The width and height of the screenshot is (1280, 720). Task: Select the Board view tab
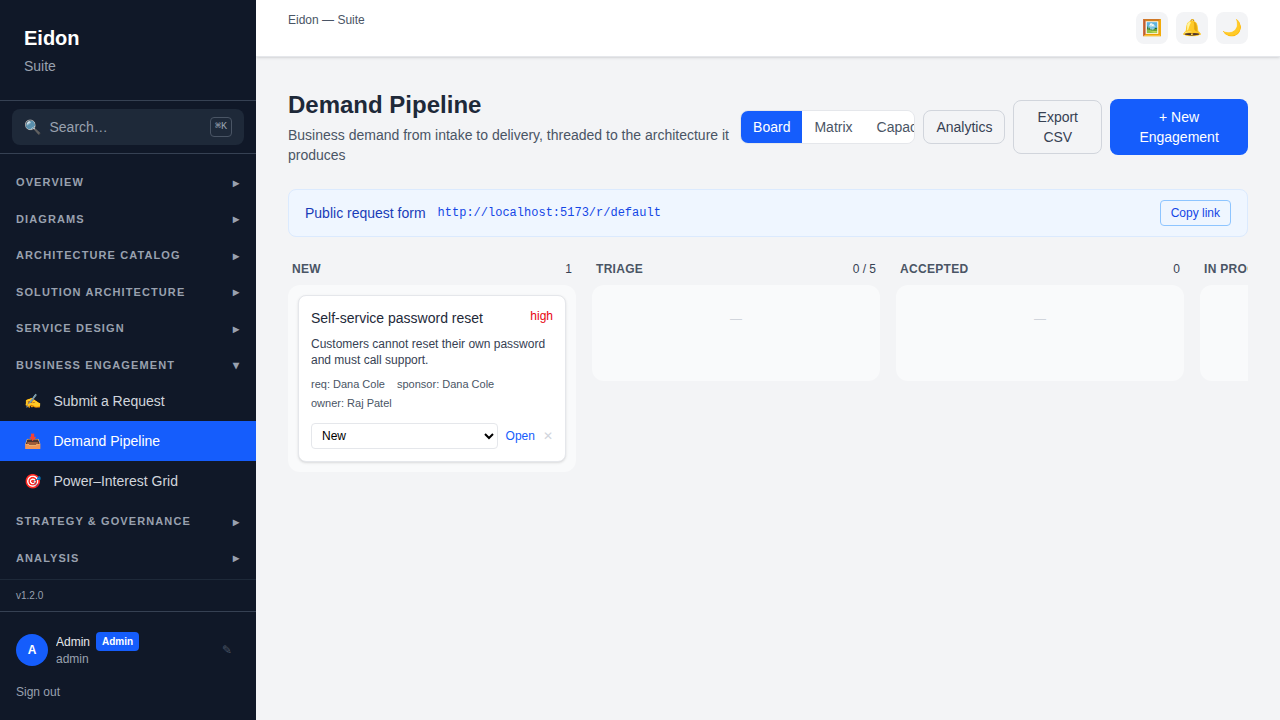[x=772, y=127]
